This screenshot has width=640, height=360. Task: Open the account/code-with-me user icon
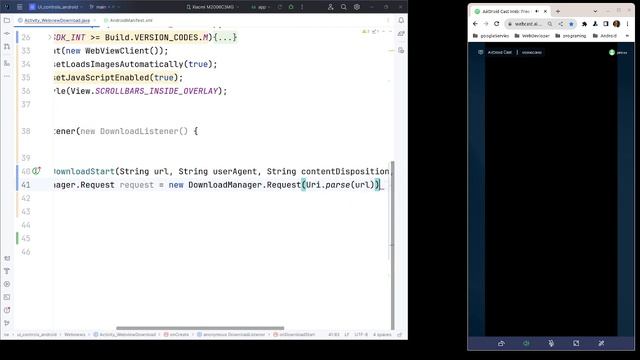pyautogui.click(x=331, y=7)
